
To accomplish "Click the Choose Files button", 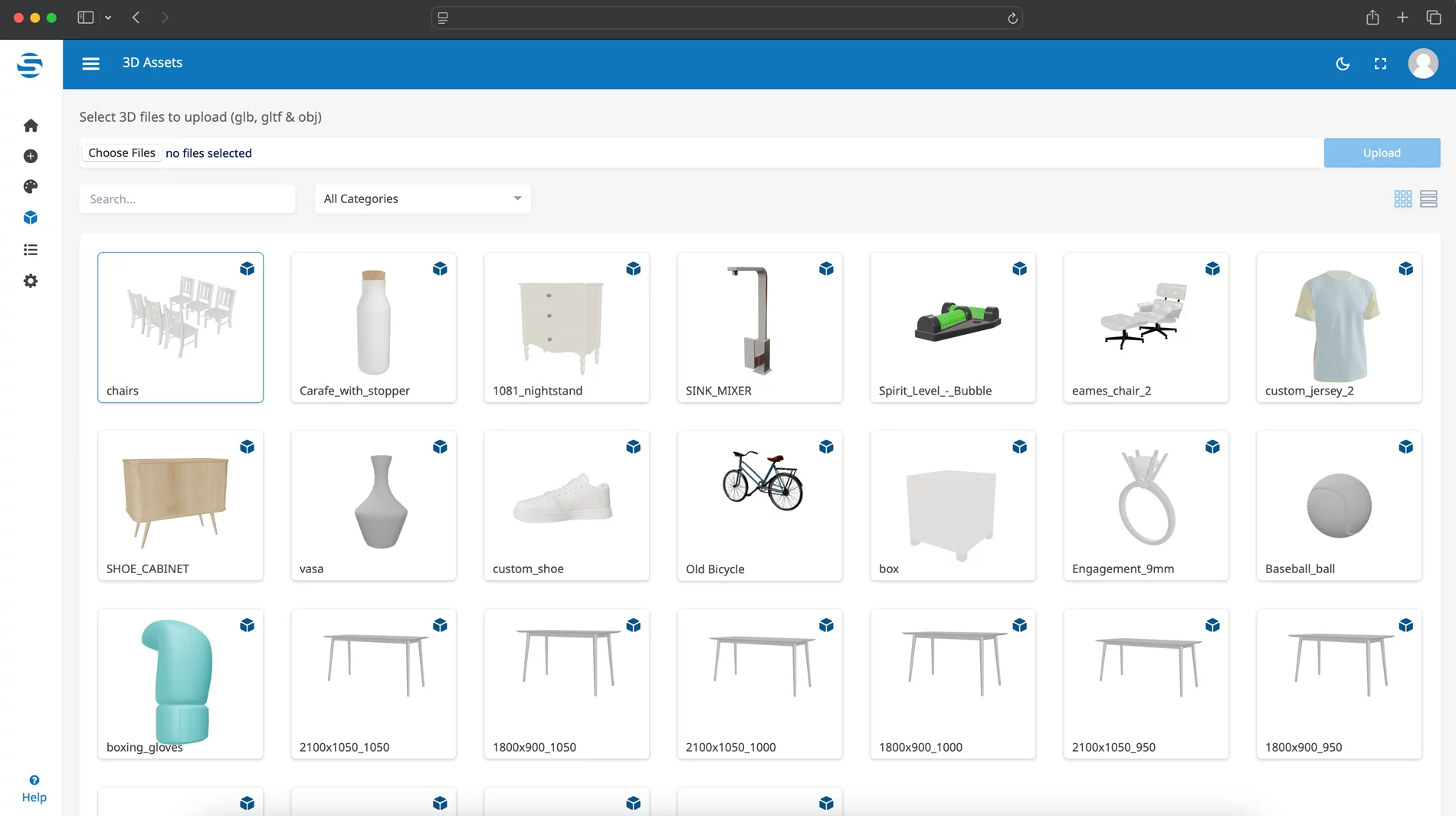I will click(x=122, y=153).
